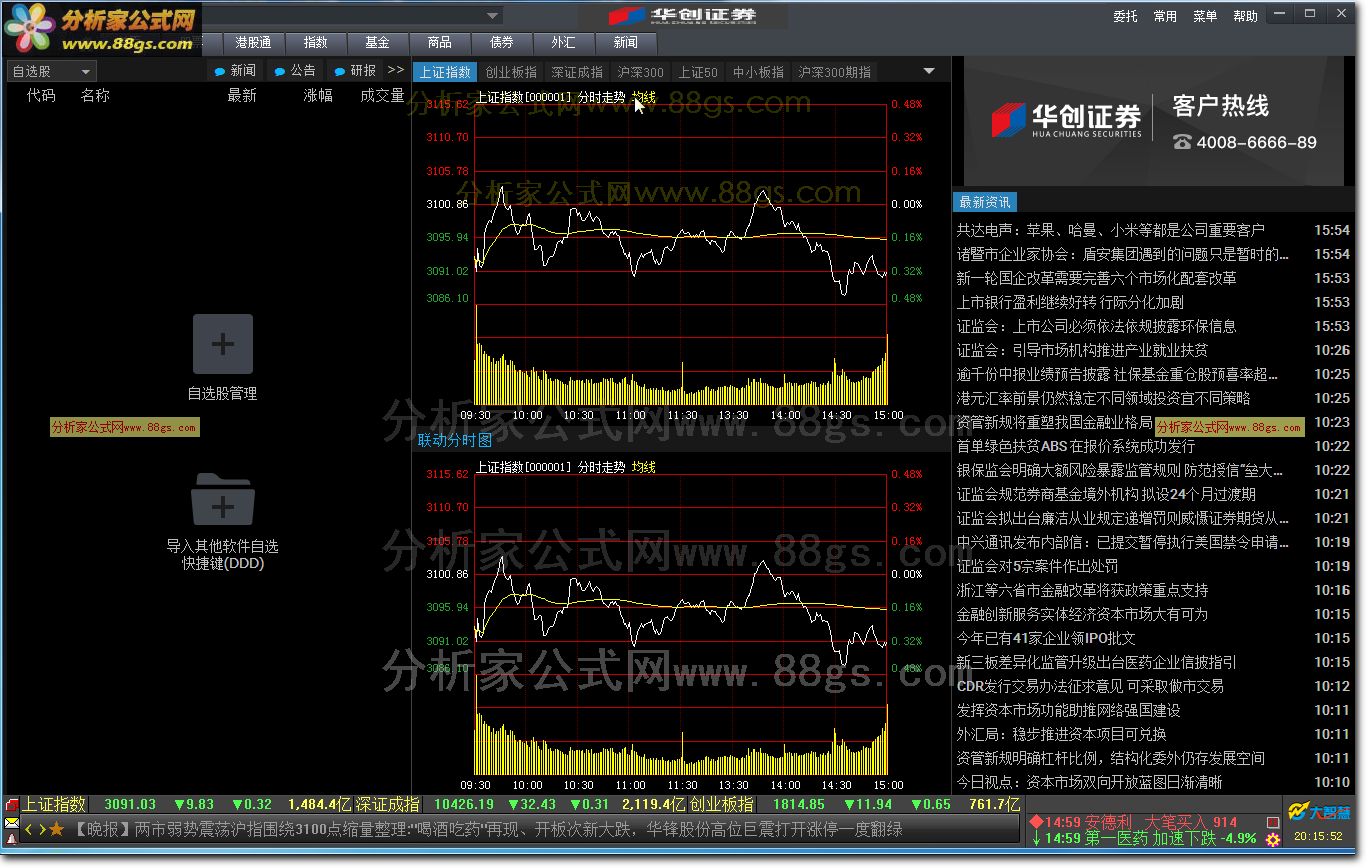Click the 均线 legend in upper chart
The width and height of the screenshot is (1368, 868).
click(x=644, y=97)
